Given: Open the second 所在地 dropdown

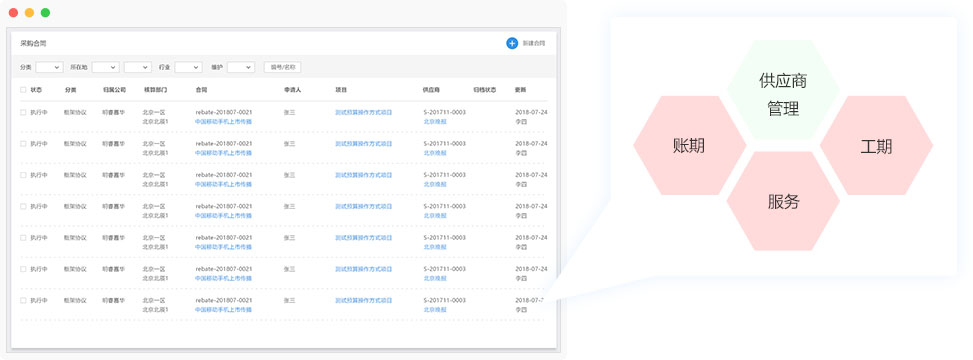Looking at the screenshot, I should (x=138, y=67).
